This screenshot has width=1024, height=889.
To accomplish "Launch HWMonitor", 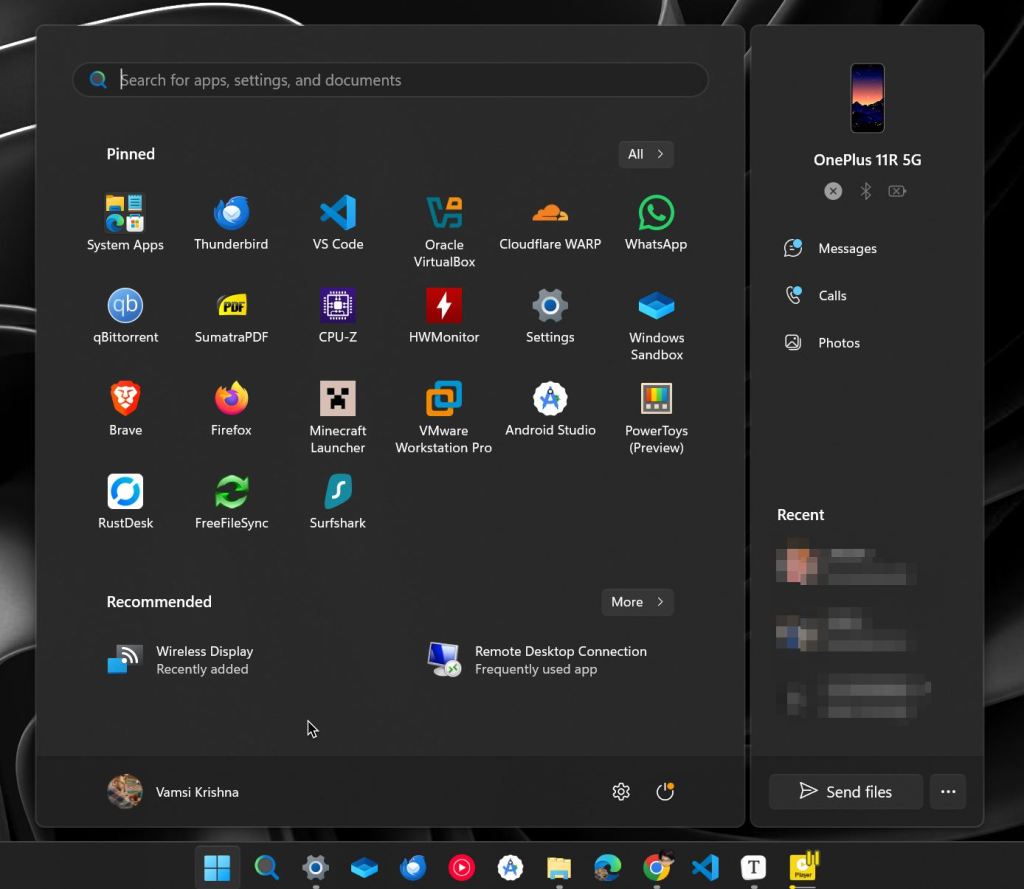I will [444, 315].
